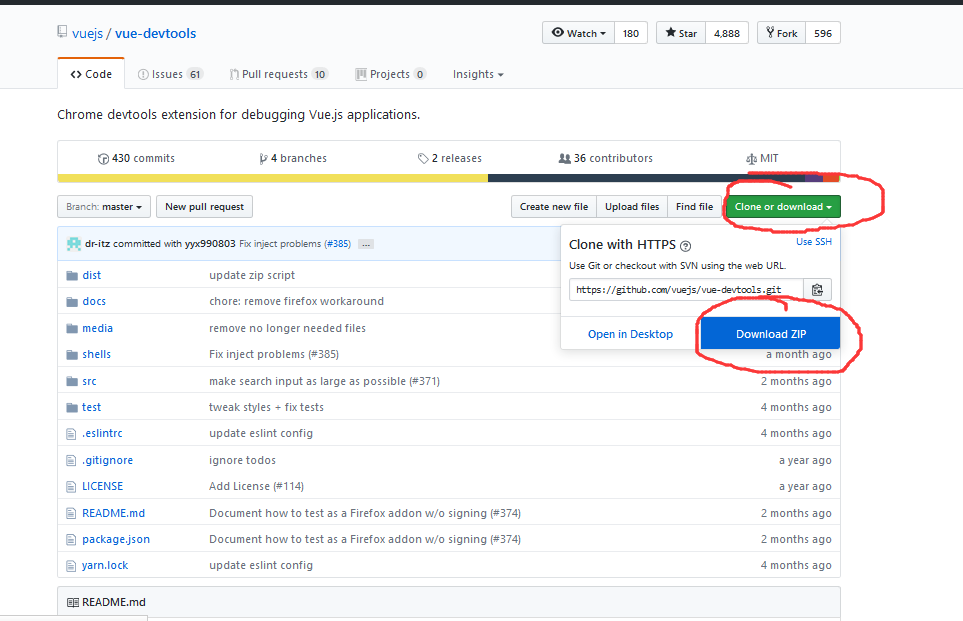Viewport: 963px width, 621px height.
Task: Star the vue-devtools repository
Action: click(681, 33)
